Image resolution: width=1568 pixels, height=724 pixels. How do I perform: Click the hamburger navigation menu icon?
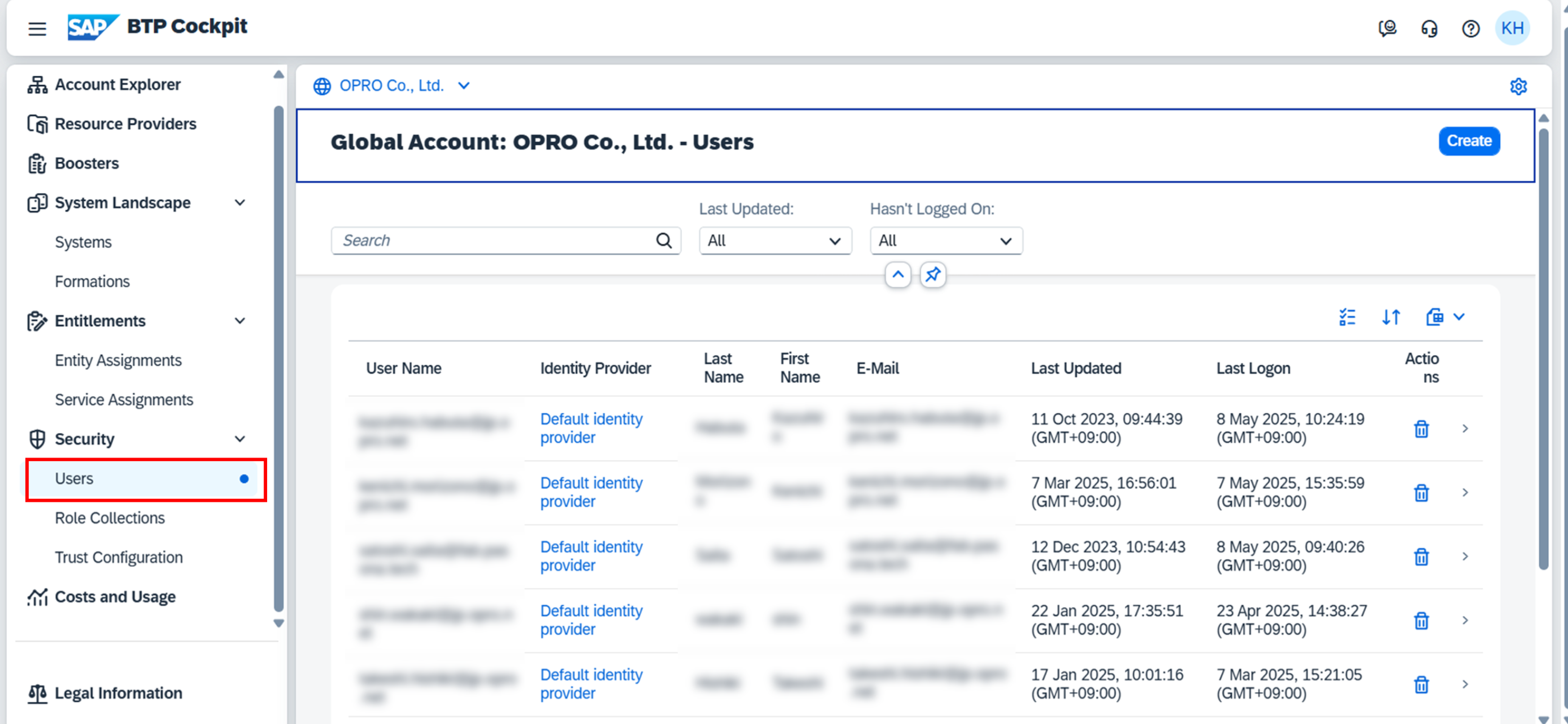37,28
